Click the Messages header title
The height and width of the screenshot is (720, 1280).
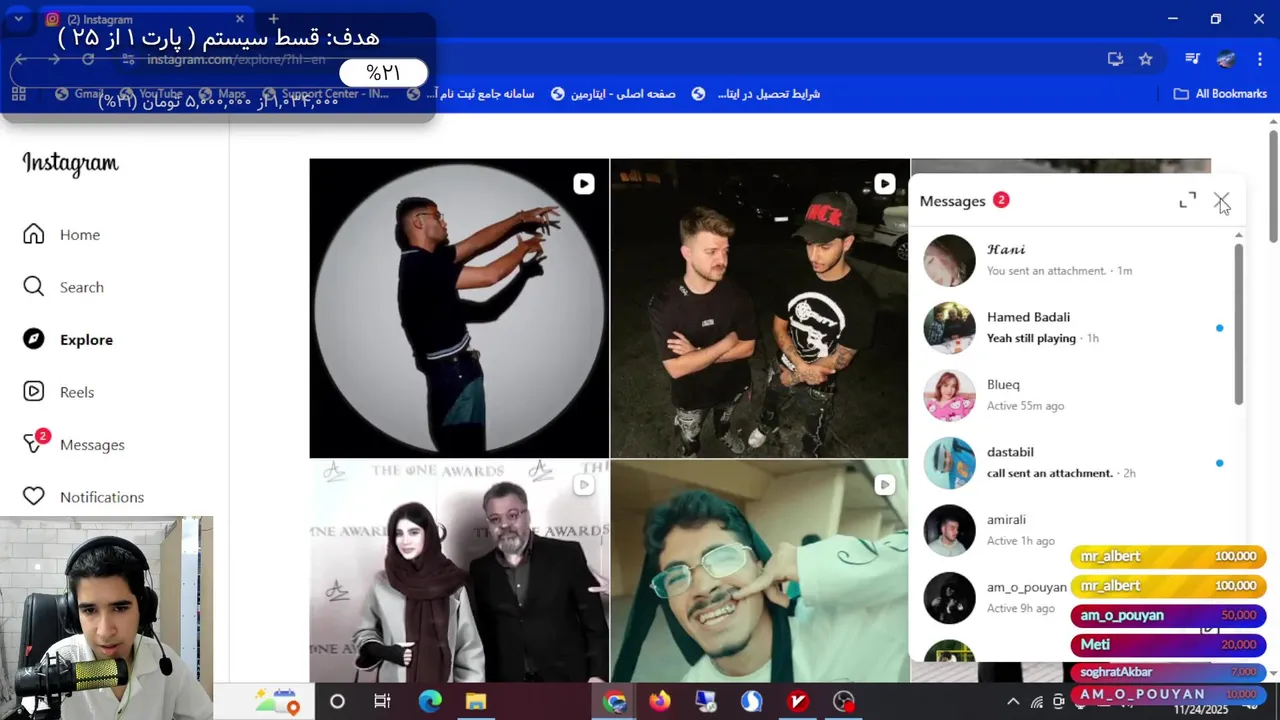point(952,201)
